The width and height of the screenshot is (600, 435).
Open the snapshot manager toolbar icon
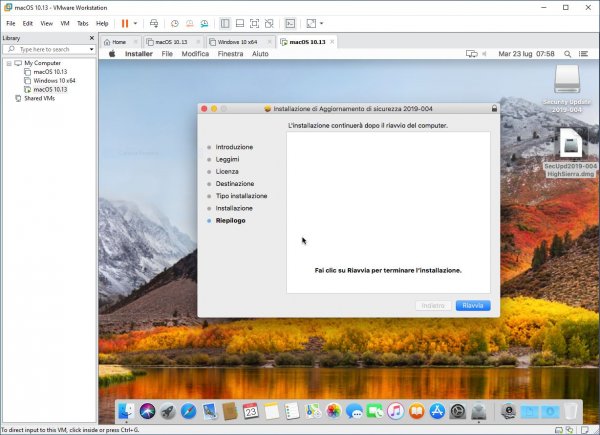click(x=205, y=23)
